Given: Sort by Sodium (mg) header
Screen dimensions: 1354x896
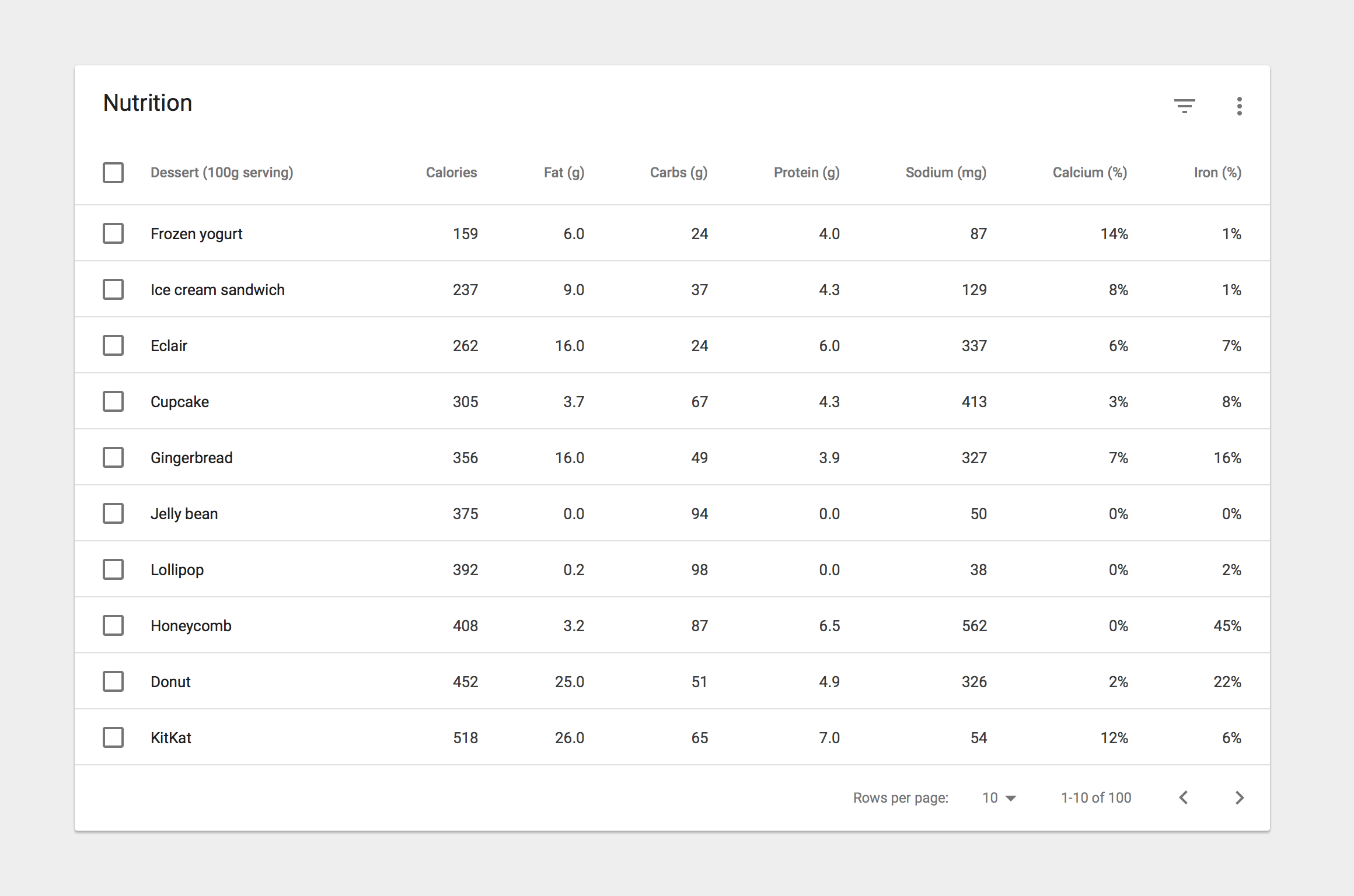Looking at the screenshot, I should [945, 173].
